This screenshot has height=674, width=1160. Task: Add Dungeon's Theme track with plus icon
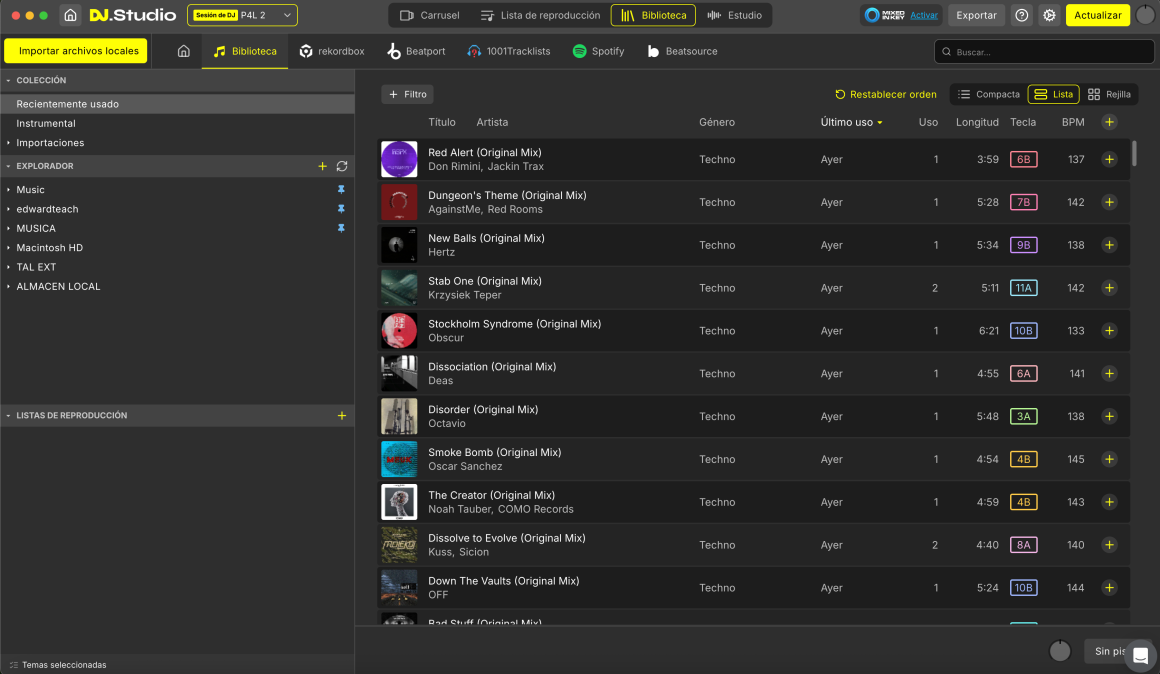[1109, 202]
